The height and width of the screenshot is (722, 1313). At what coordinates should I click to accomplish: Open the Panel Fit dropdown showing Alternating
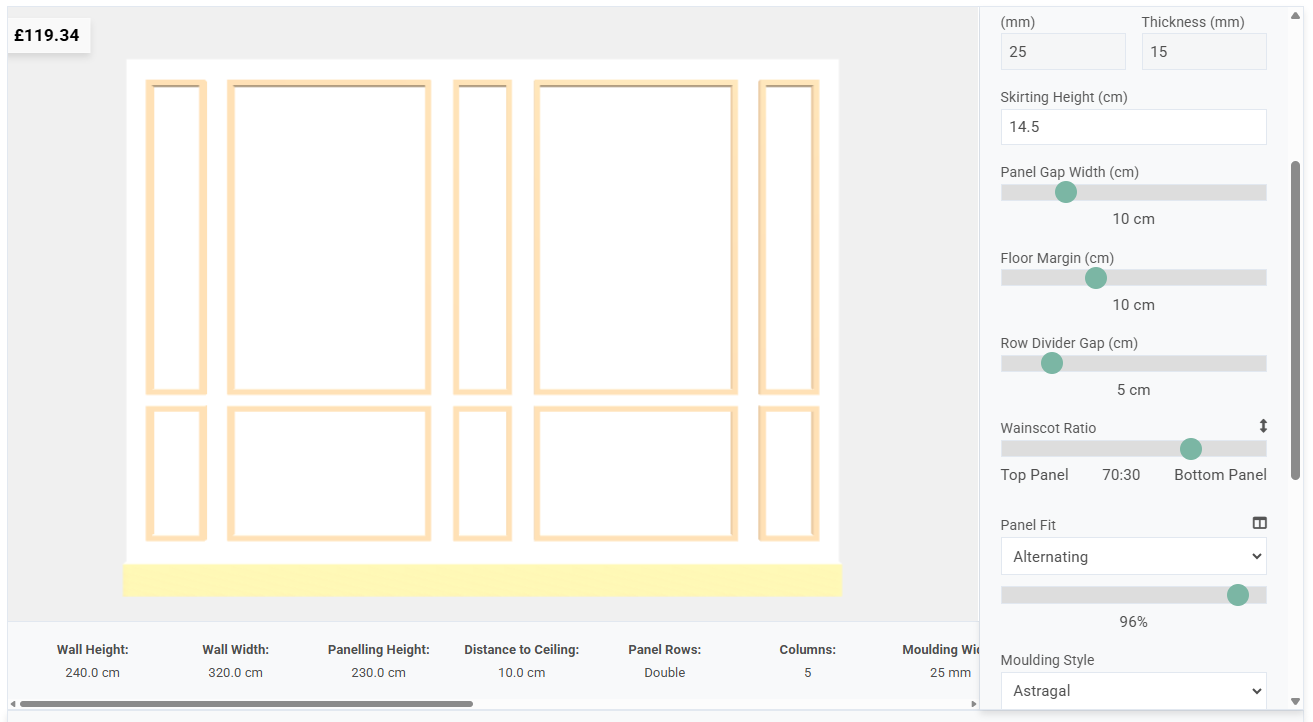tap(1133, 556)
